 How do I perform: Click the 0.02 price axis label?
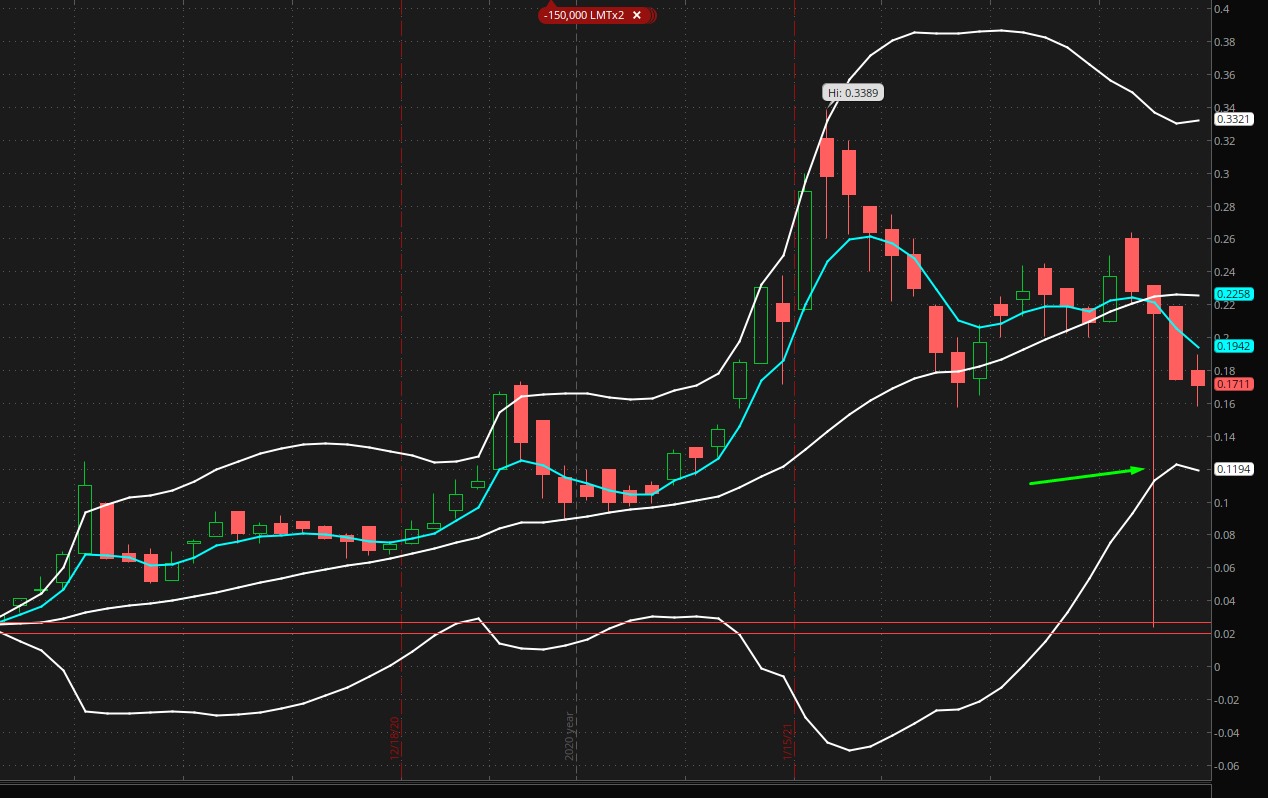[1225, 634]
